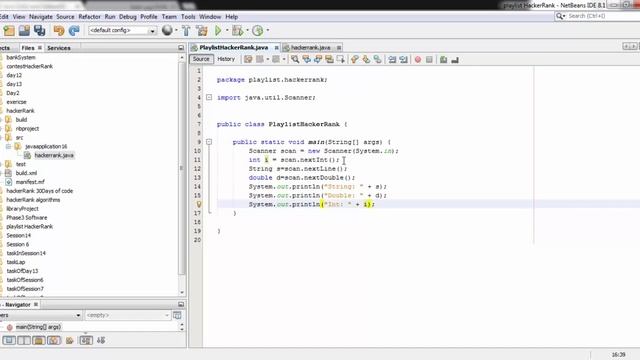Click the Shift Line Left icon
640x360 pixels.
(x=392, y=60)
